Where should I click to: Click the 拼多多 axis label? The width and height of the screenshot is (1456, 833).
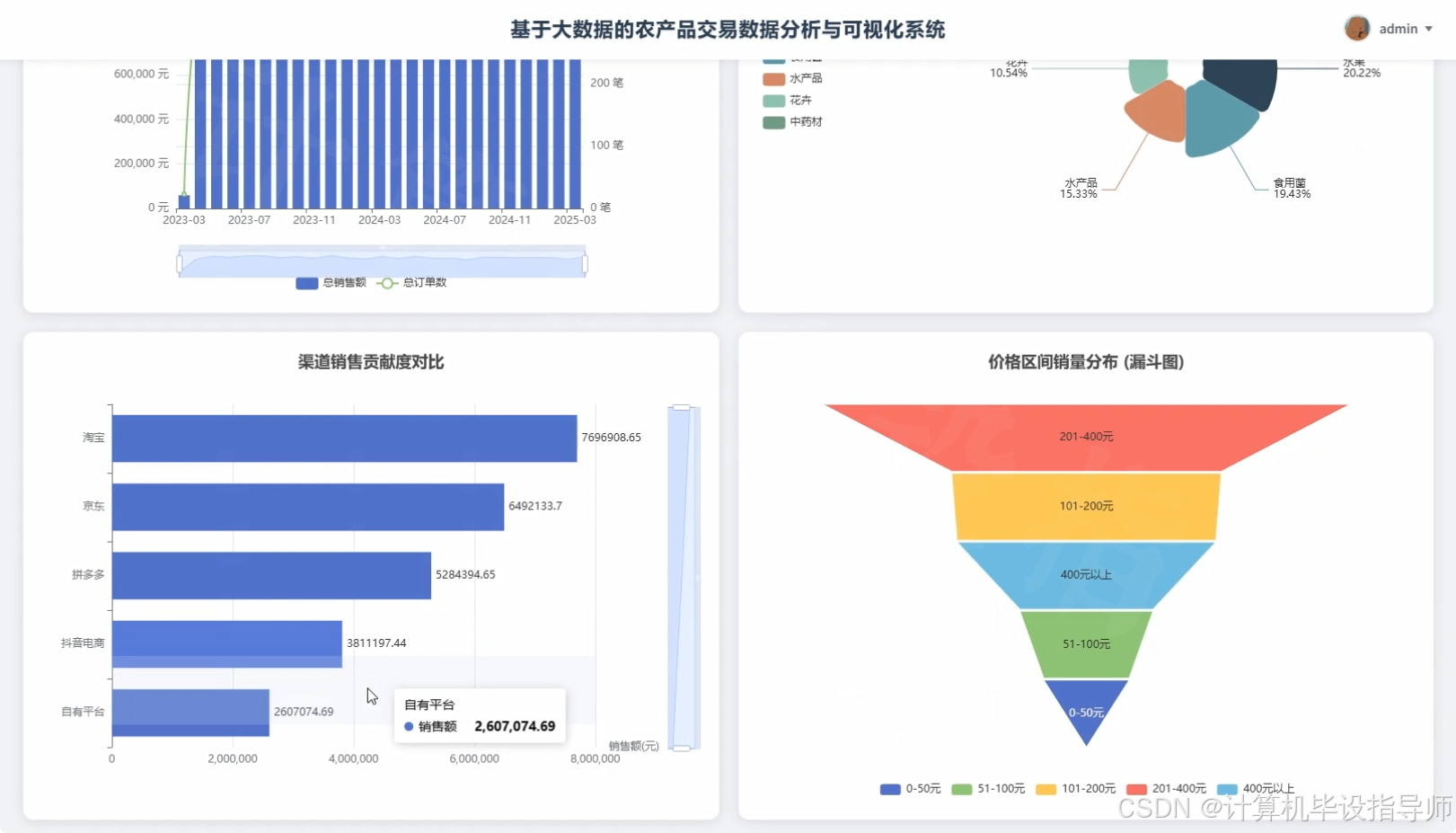(x=88, y=575)
